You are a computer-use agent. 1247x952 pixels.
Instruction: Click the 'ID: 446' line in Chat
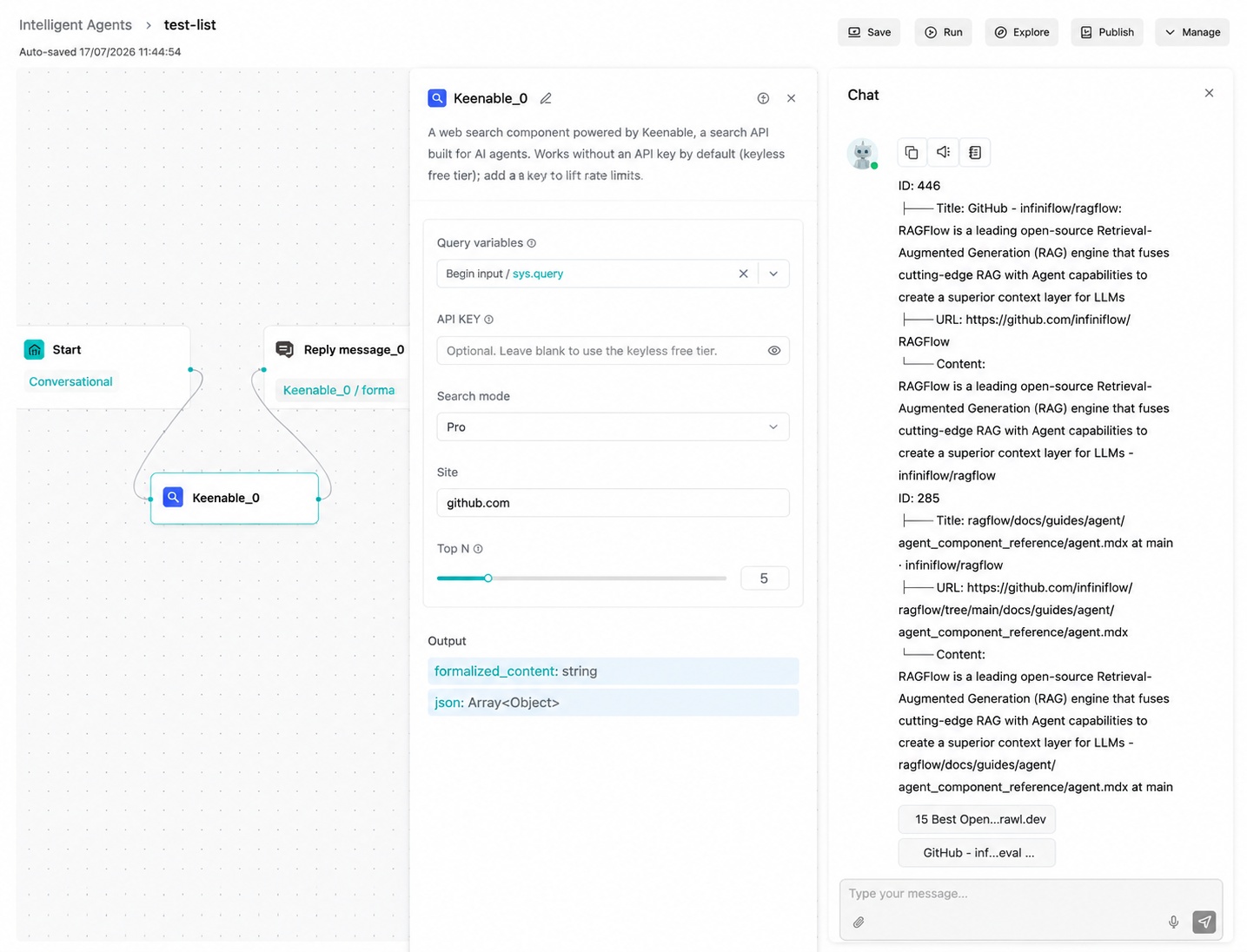click(x=919, y=186)
